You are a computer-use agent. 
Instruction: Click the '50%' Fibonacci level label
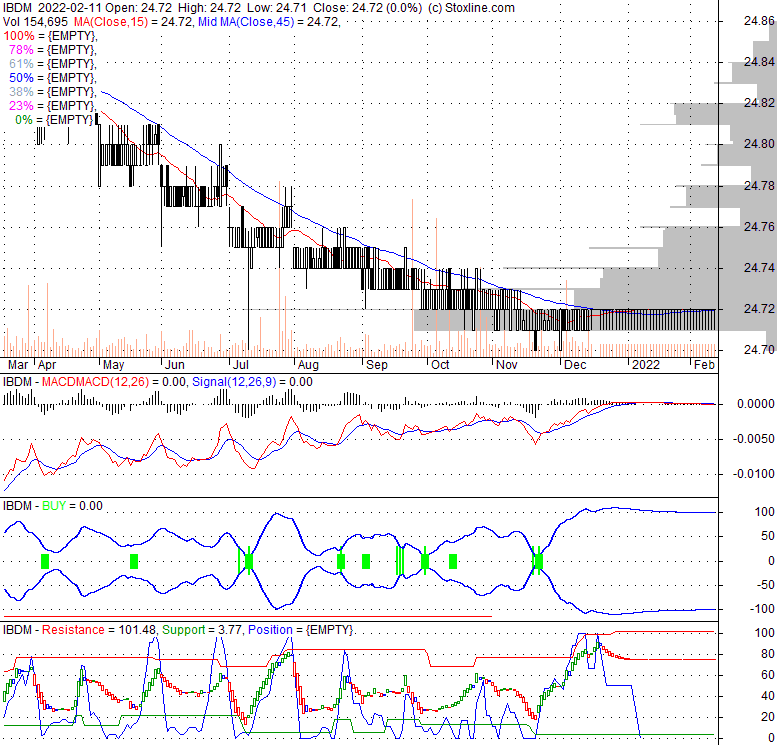21,77
